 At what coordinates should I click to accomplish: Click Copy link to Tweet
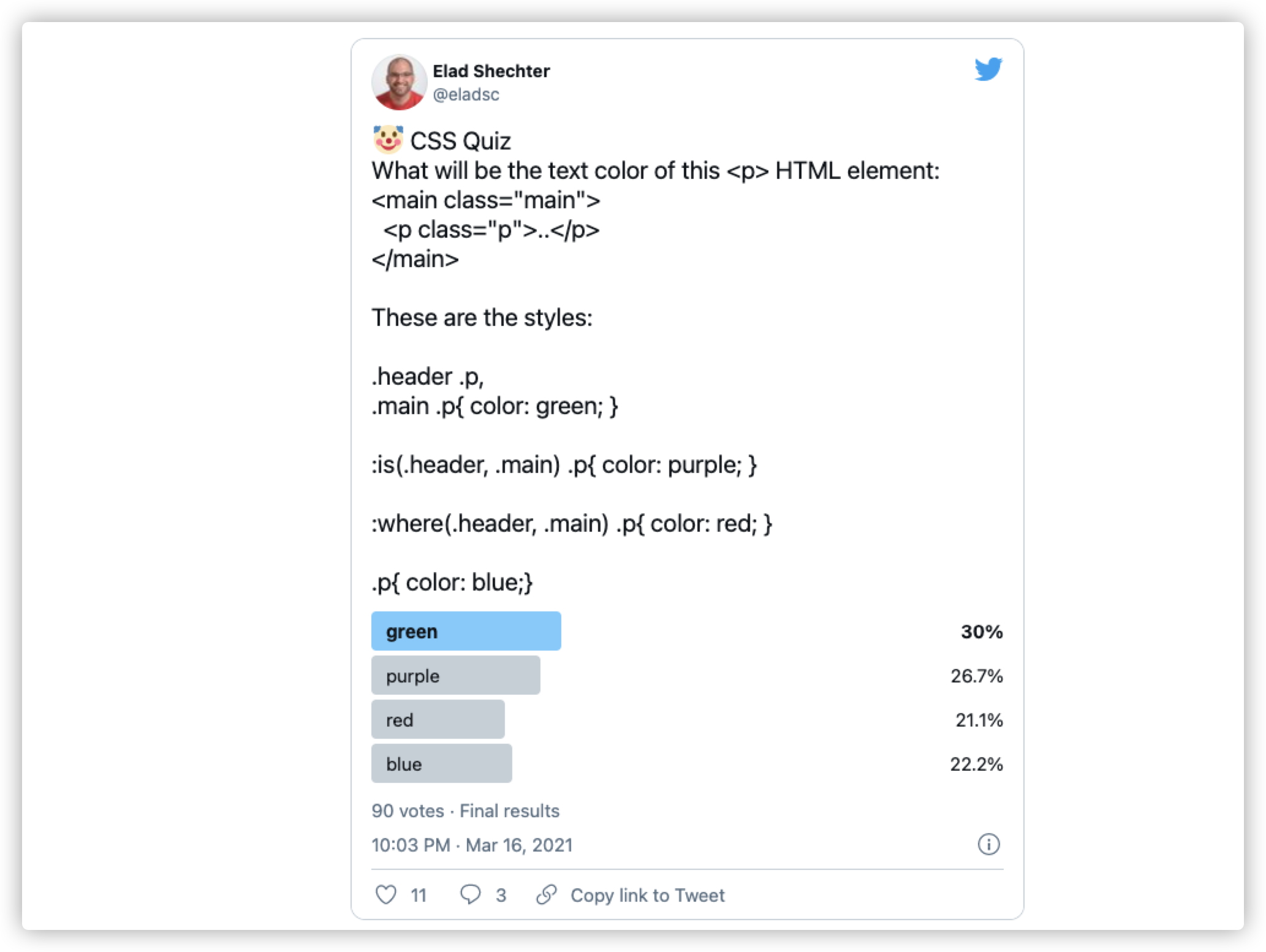click(x=647, y=895)
